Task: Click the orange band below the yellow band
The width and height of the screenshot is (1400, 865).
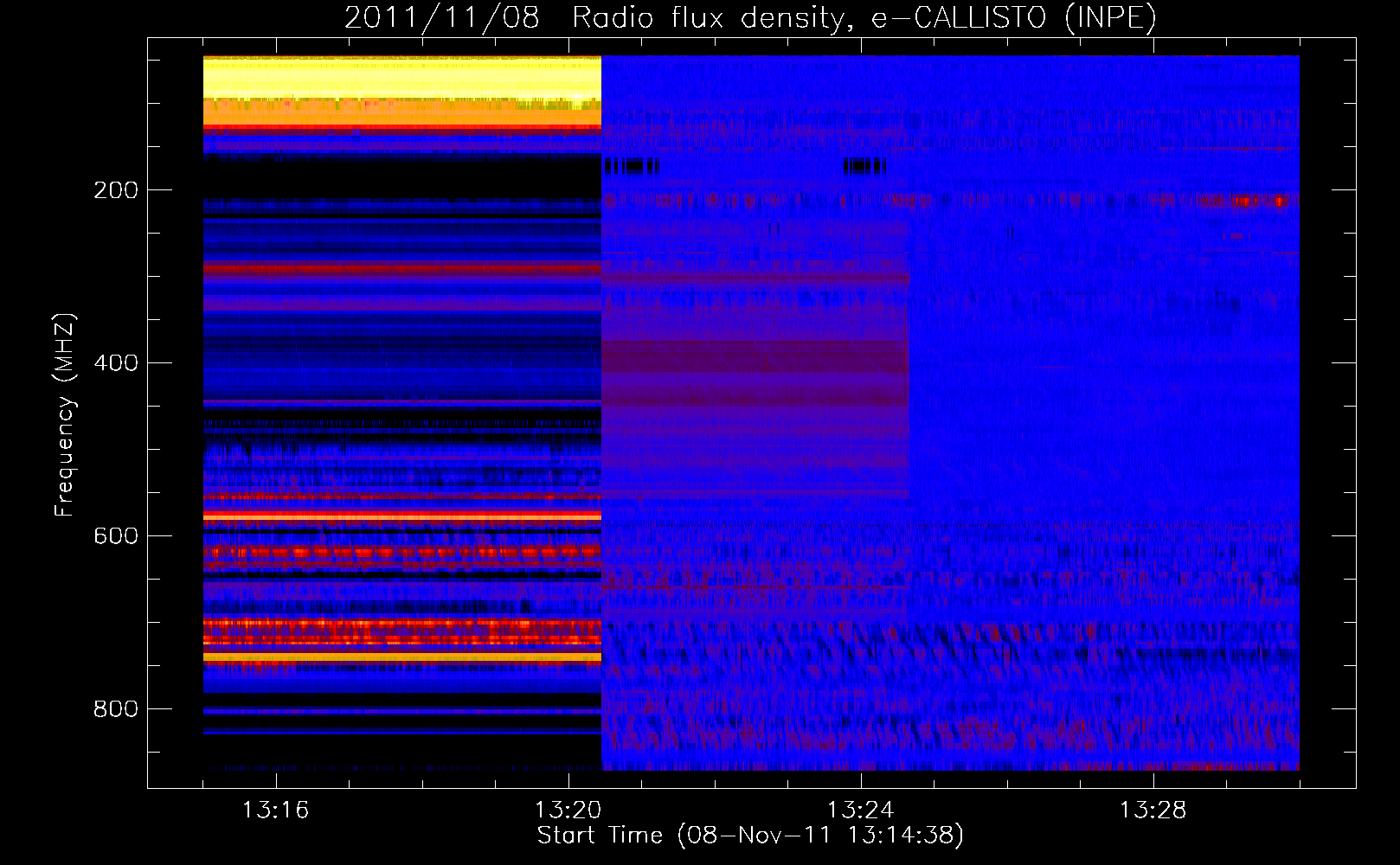Action: [x=402, y=113]
